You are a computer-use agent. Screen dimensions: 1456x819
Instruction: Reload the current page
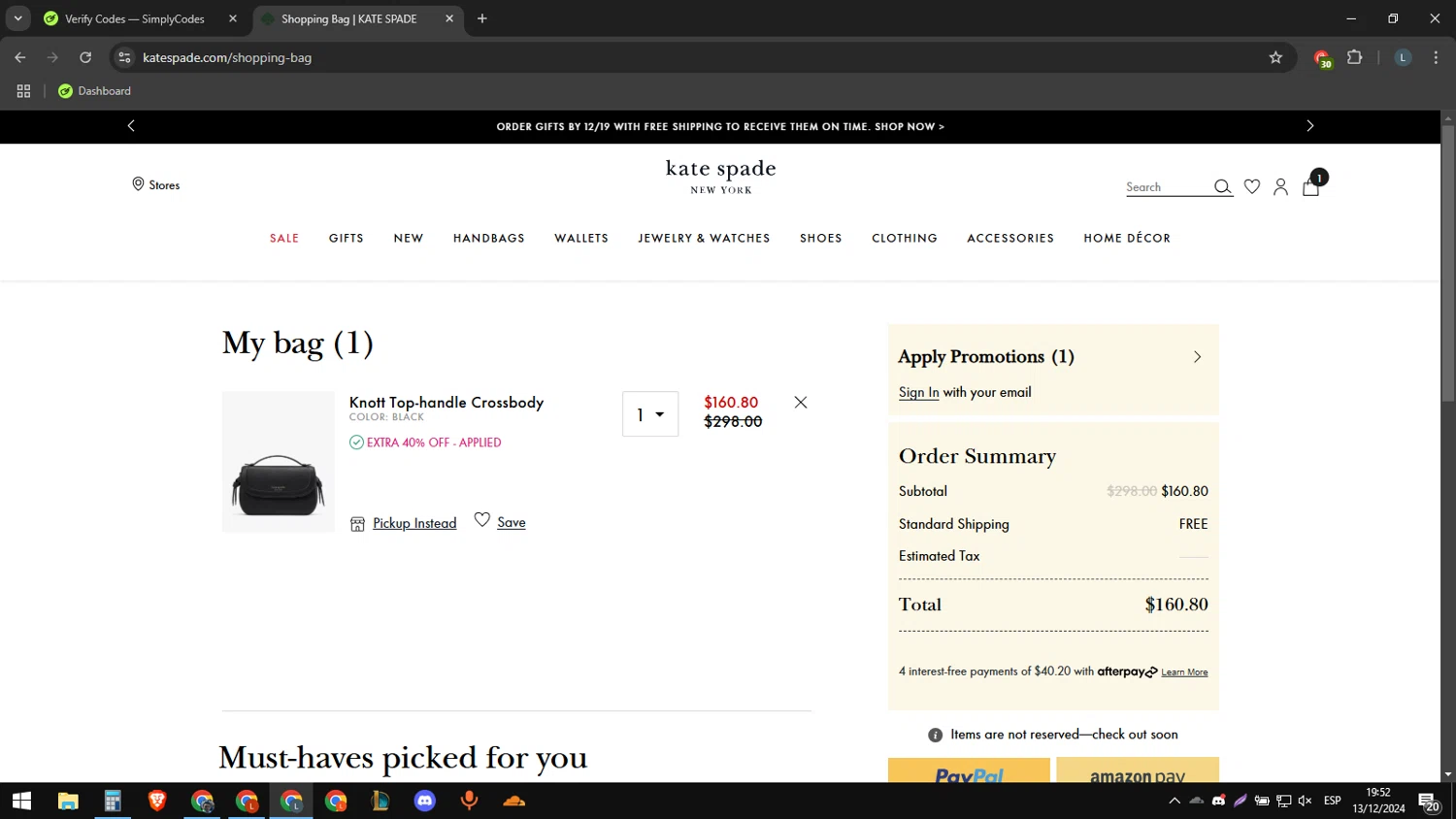85,57
